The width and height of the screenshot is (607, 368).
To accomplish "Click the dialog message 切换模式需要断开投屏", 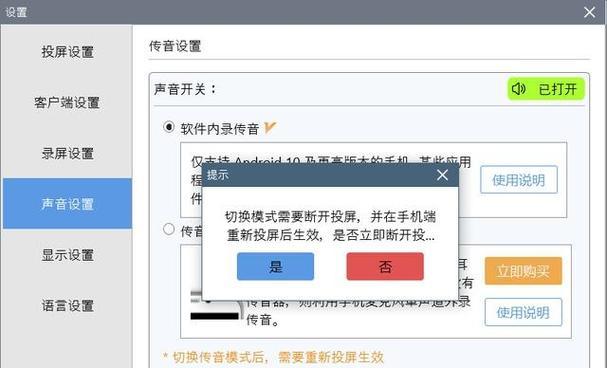I will 330,226.
